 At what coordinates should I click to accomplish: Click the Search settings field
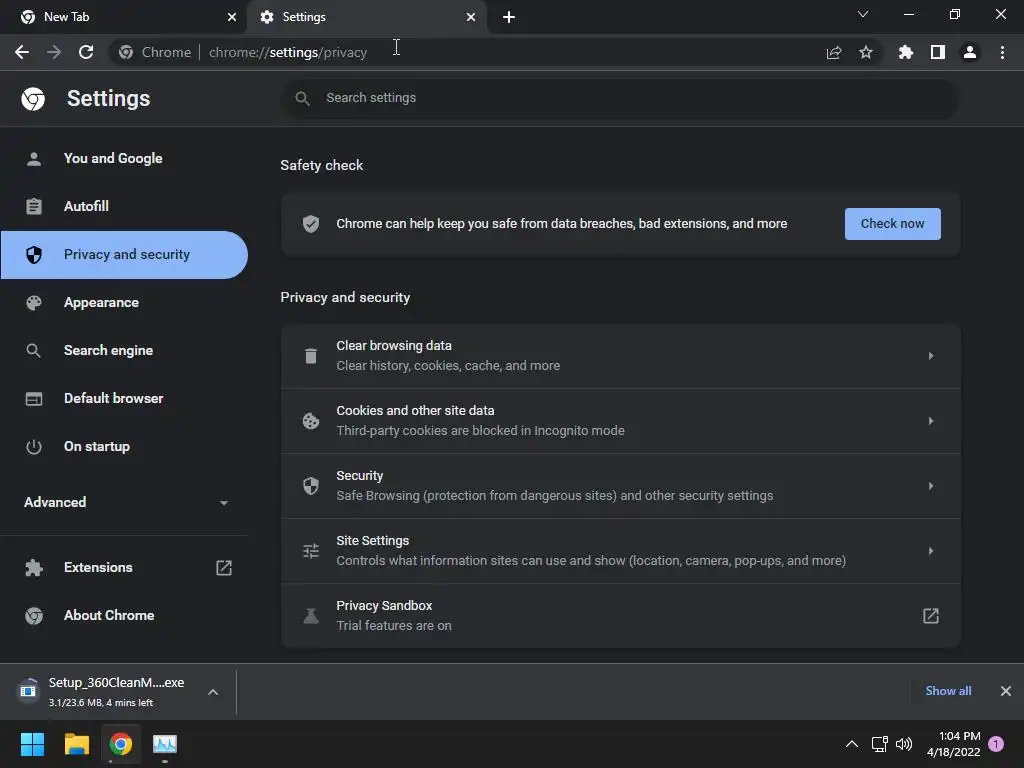(620, 98)
